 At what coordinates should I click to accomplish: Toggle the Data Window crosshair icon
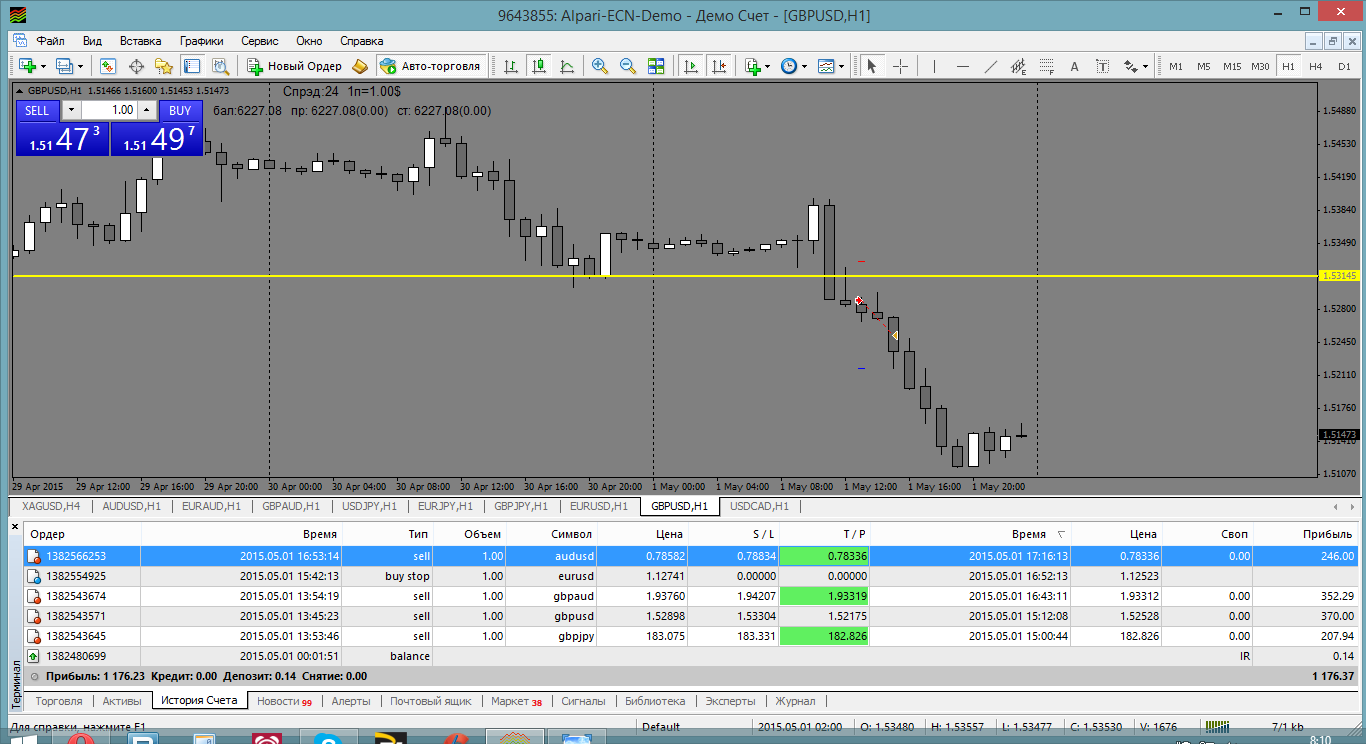[136, 66]
